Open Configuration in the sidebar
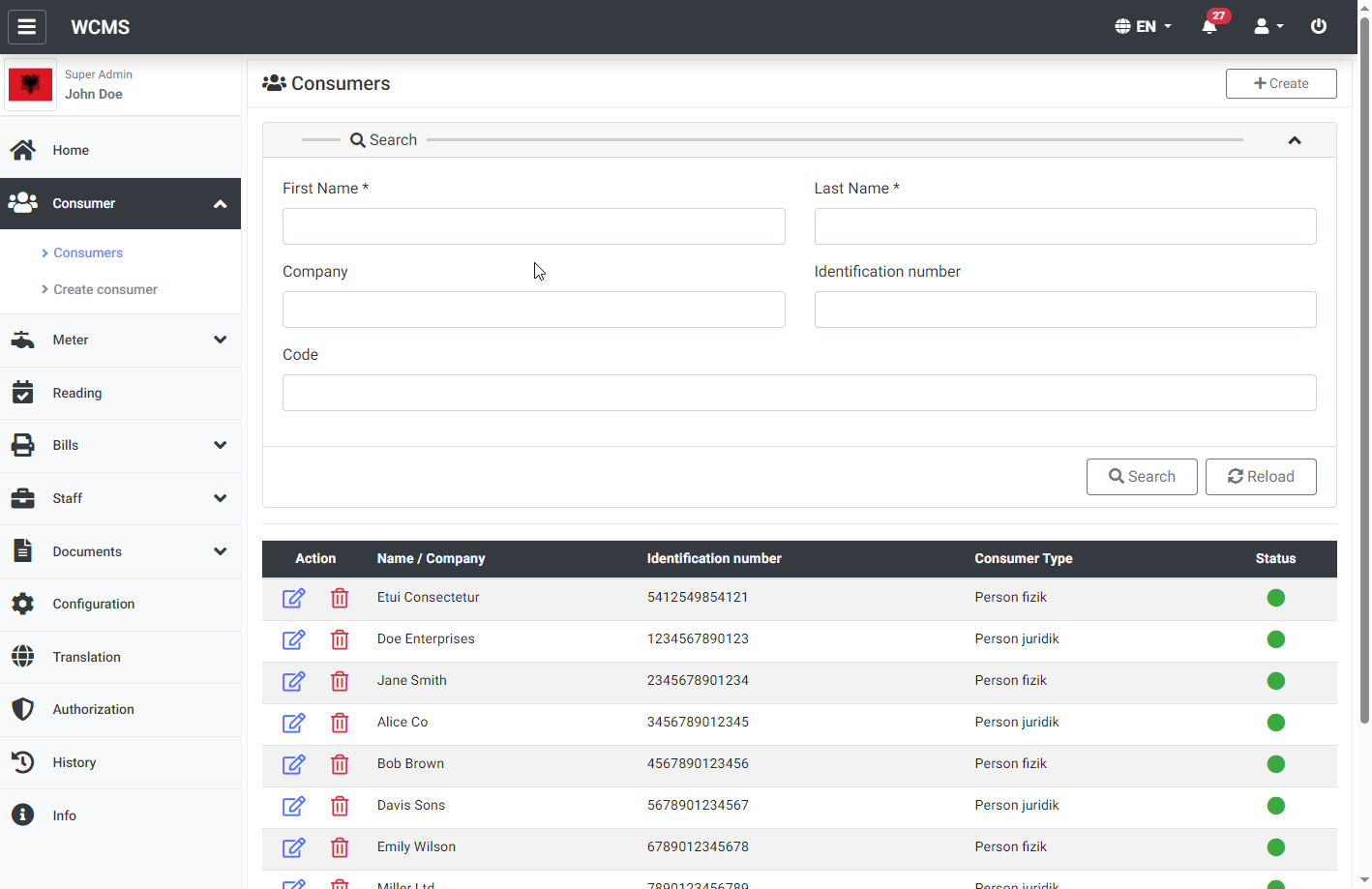 click(120, 604)
